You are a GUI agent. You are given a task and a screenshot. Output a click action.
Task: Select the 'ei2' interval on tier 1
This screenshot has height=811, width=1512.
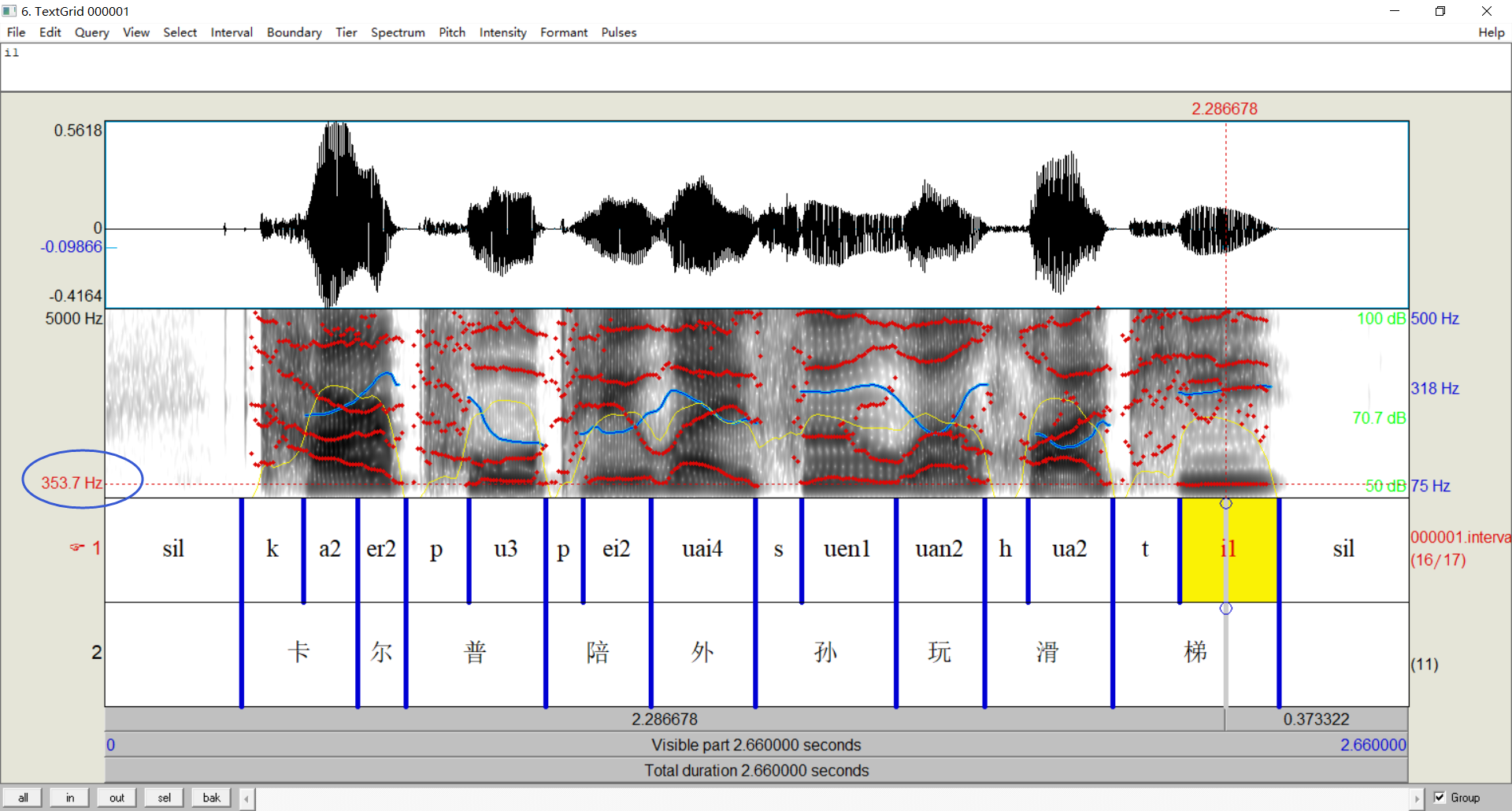[617, 549]
